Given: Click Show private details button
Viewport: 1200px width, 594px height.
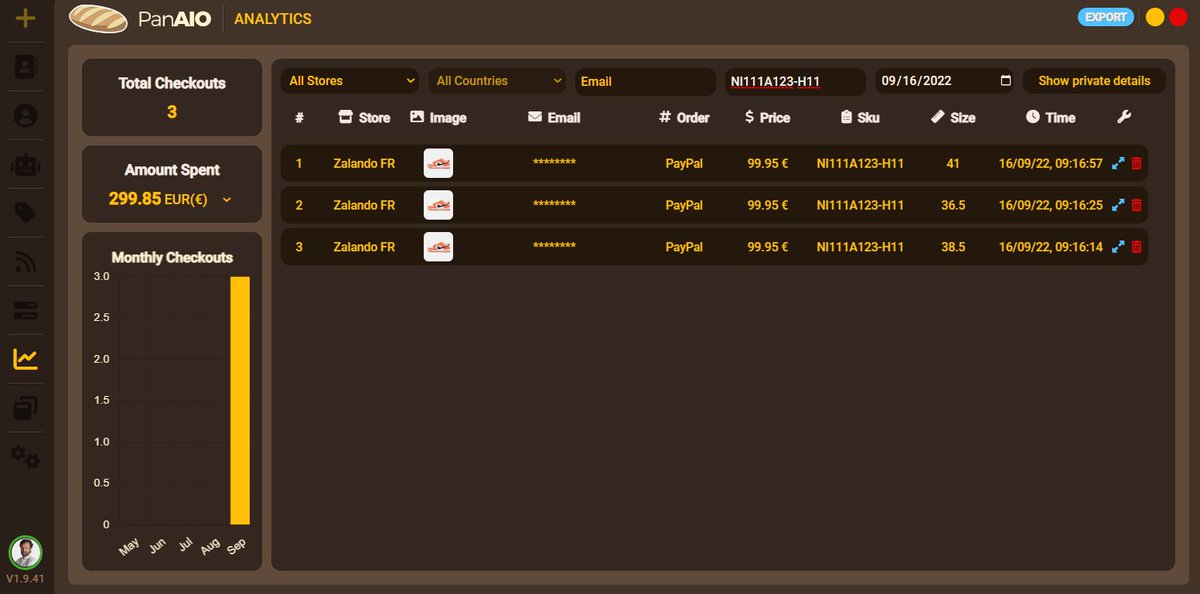Looking at the screenshot, I should 1094,81.
